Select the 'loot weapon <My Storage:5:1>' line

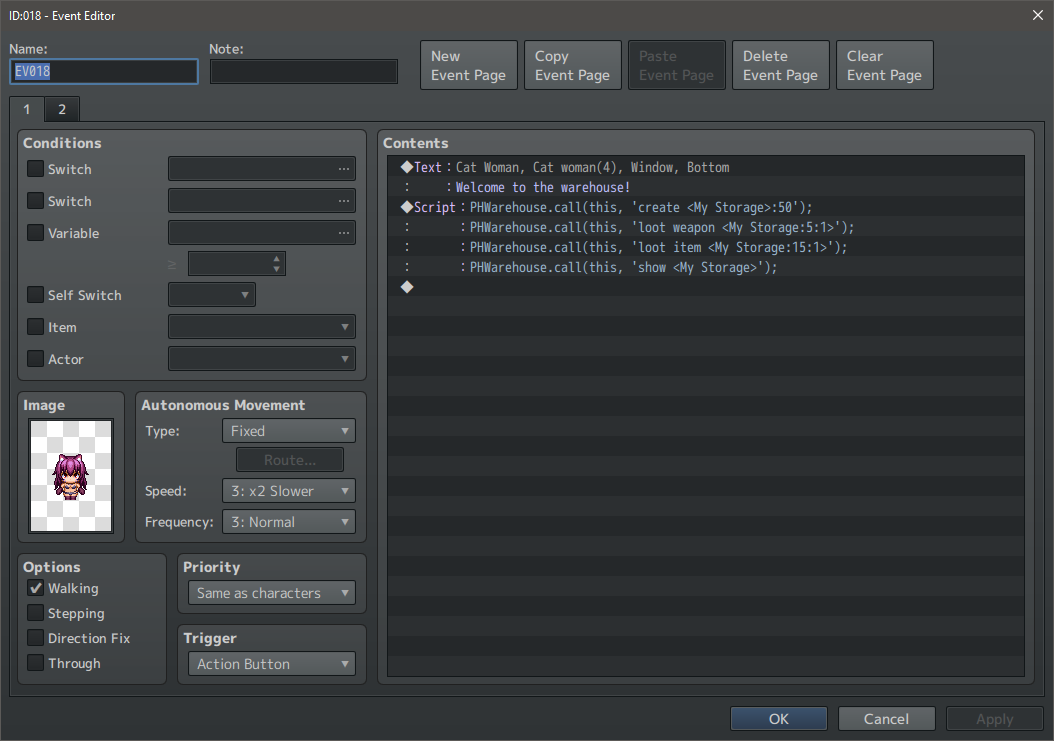coord(706,227)
